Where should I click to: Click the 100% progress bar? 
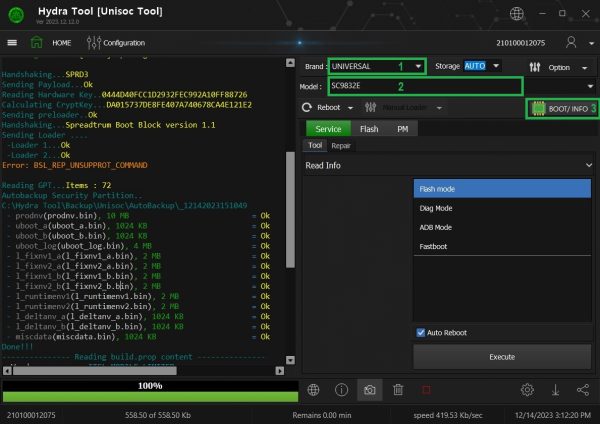click(150, 391)
